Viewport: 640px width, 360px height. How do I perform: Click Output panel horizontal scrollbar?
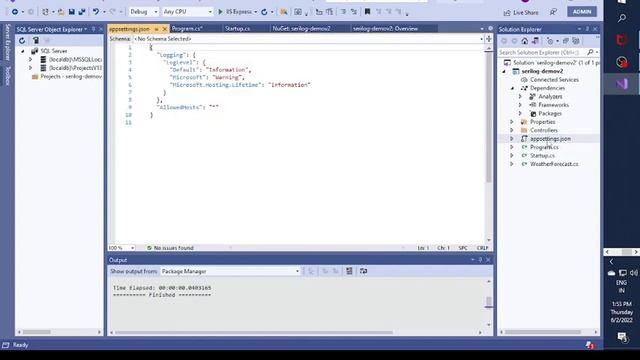pyautogui.click(x=253, y=333)
